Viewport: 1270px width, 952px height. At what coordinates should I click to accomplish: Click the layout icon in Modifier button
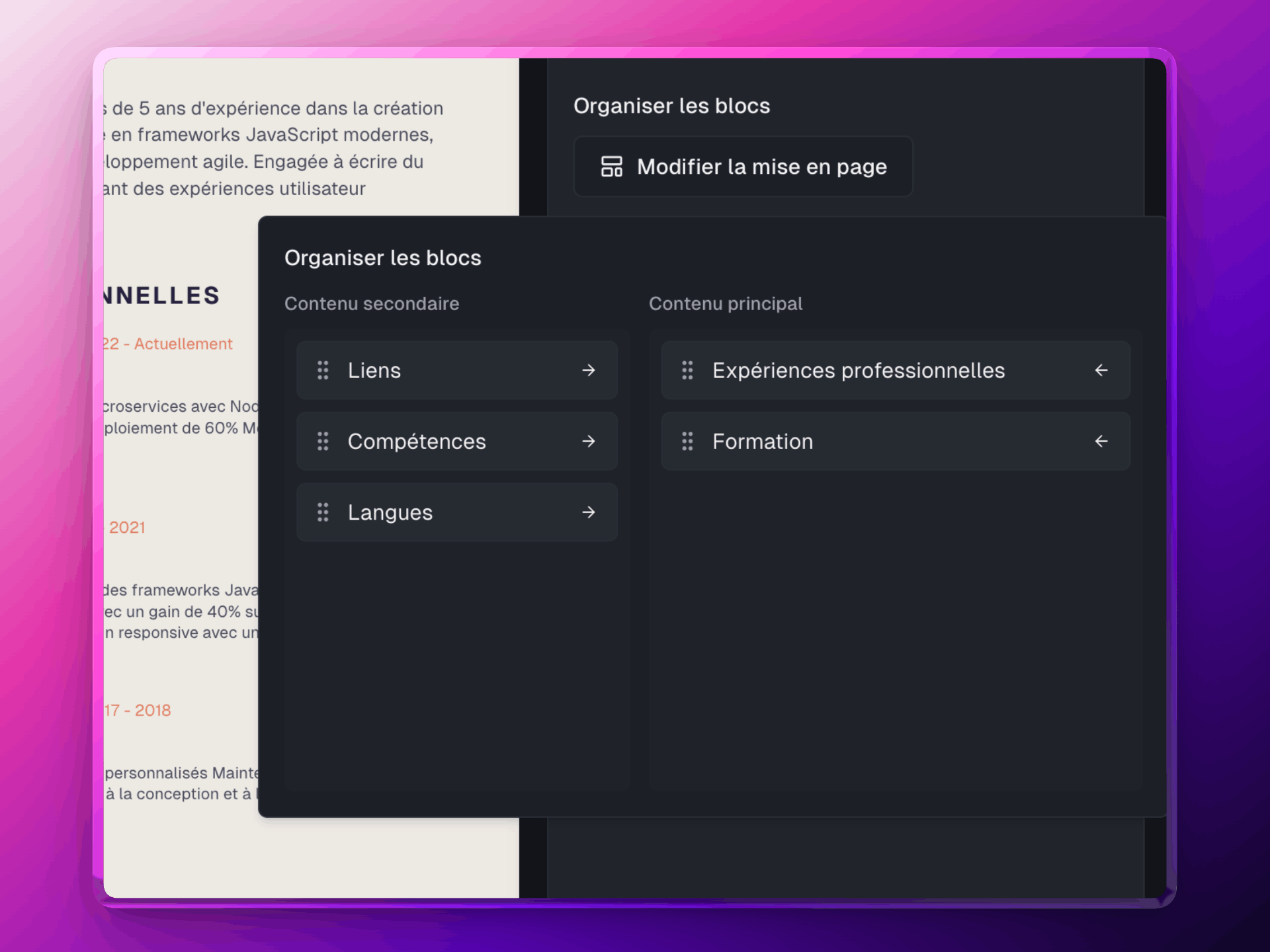[x=611, y=167]
